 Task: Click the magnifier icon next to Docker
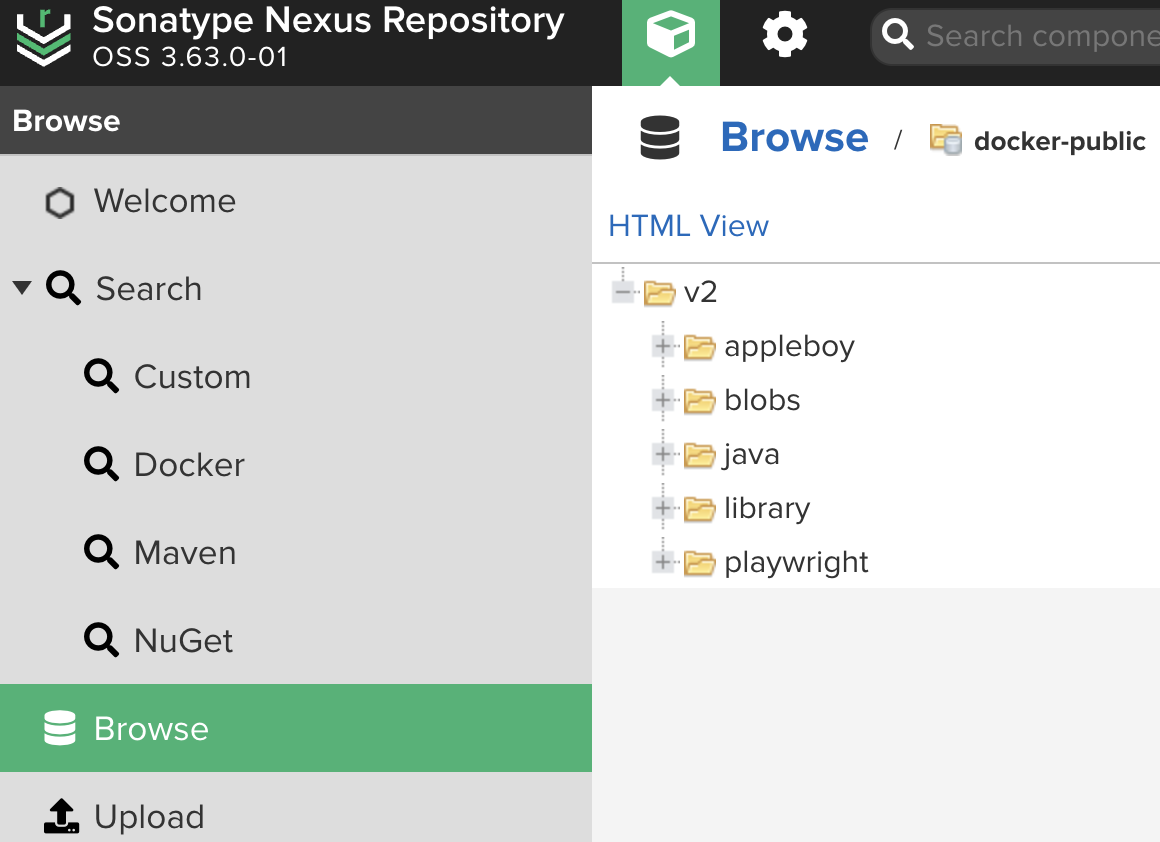(101, 465)
